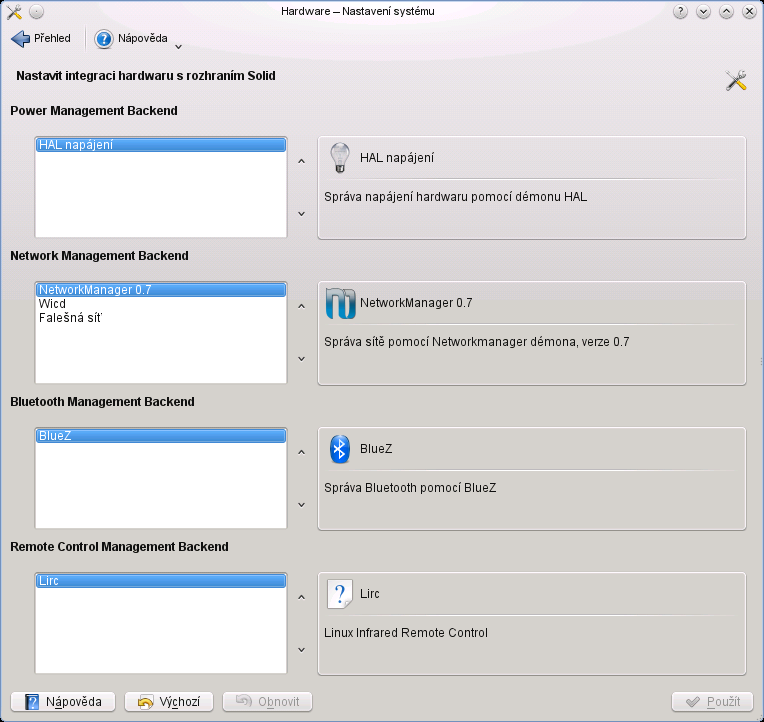Image resolution: width=764 pixels, height=722 pixels.
Task: Click the Správa Bluetooth pomocí BlueZ description
Action: (410, 488)
